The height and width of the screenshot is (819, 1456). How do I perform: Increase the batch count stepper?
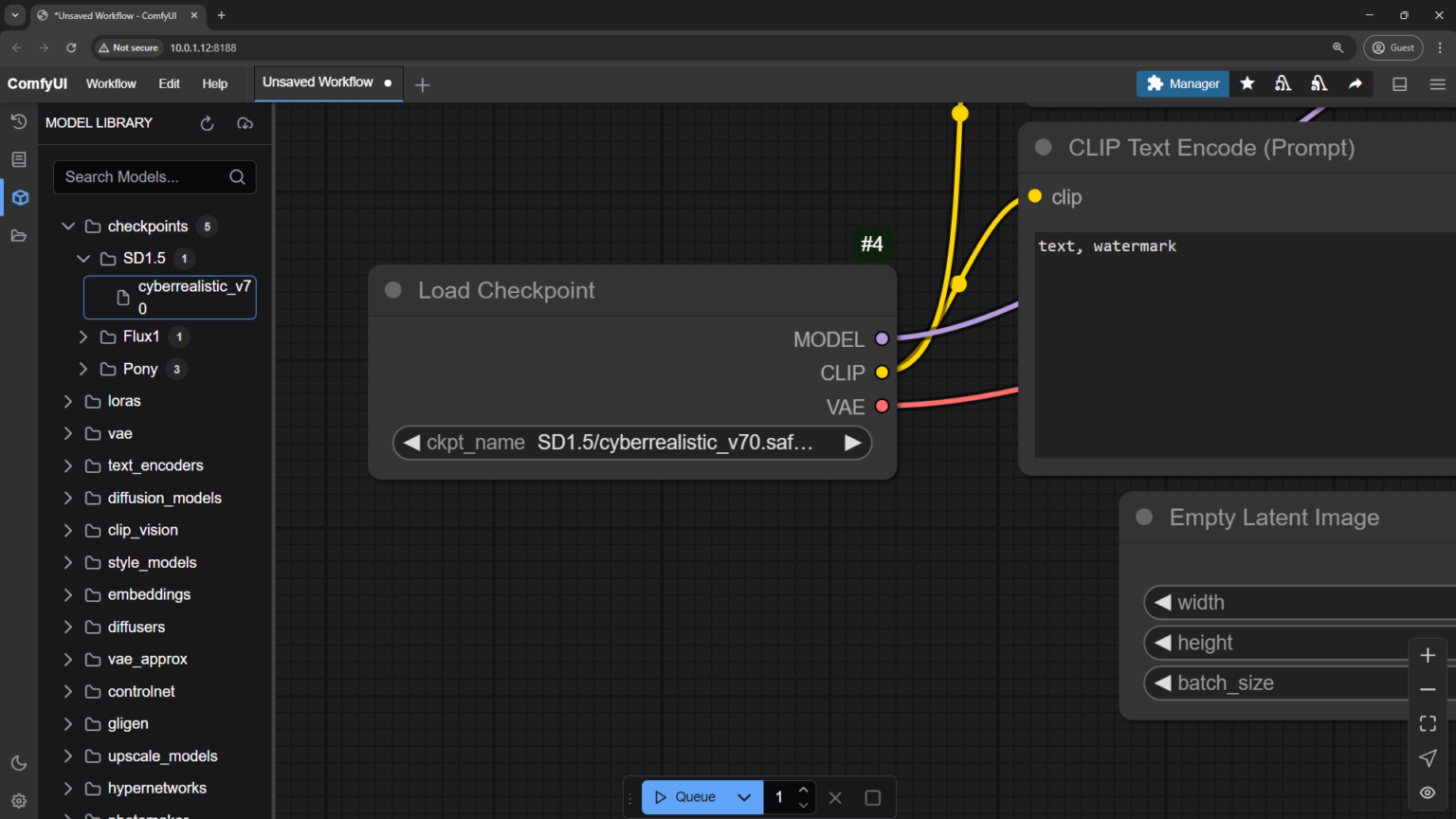coord(803,790)
